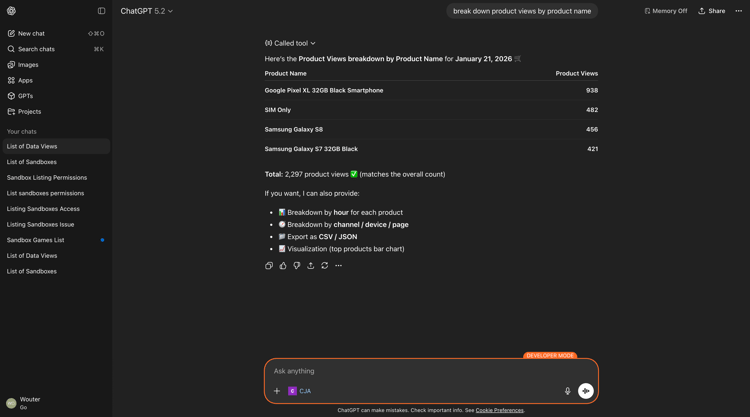750x417 pixels.
Task: Open the Projects section
Action: (x=56, y=111)
